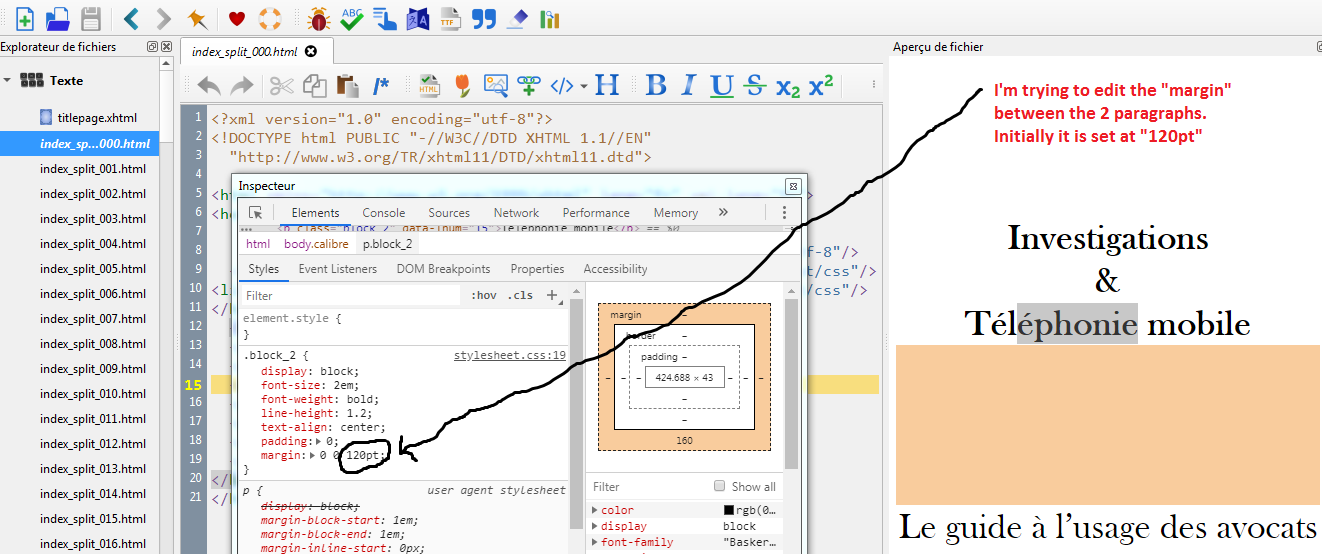Image resolution: width=1322 pixels, height=554 pixels.
Task: Select index_split_010.html in file explorer
Action: pyautogui.click(x=93, y=394)
